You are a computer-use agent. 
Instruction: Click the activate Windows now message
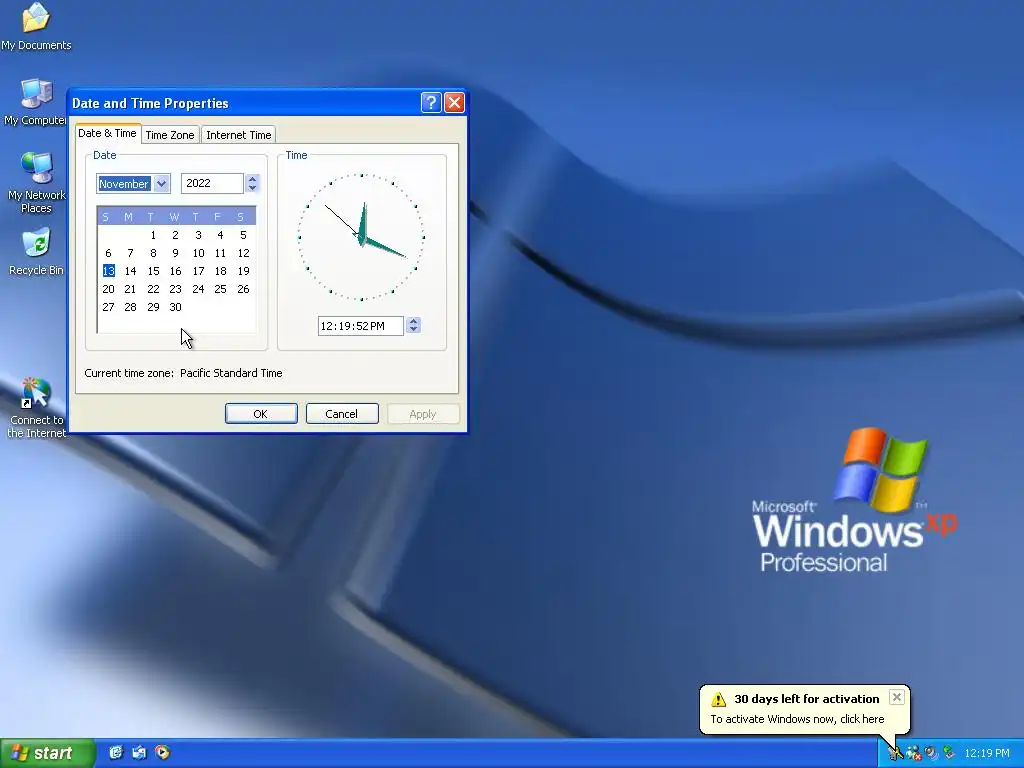797,719
